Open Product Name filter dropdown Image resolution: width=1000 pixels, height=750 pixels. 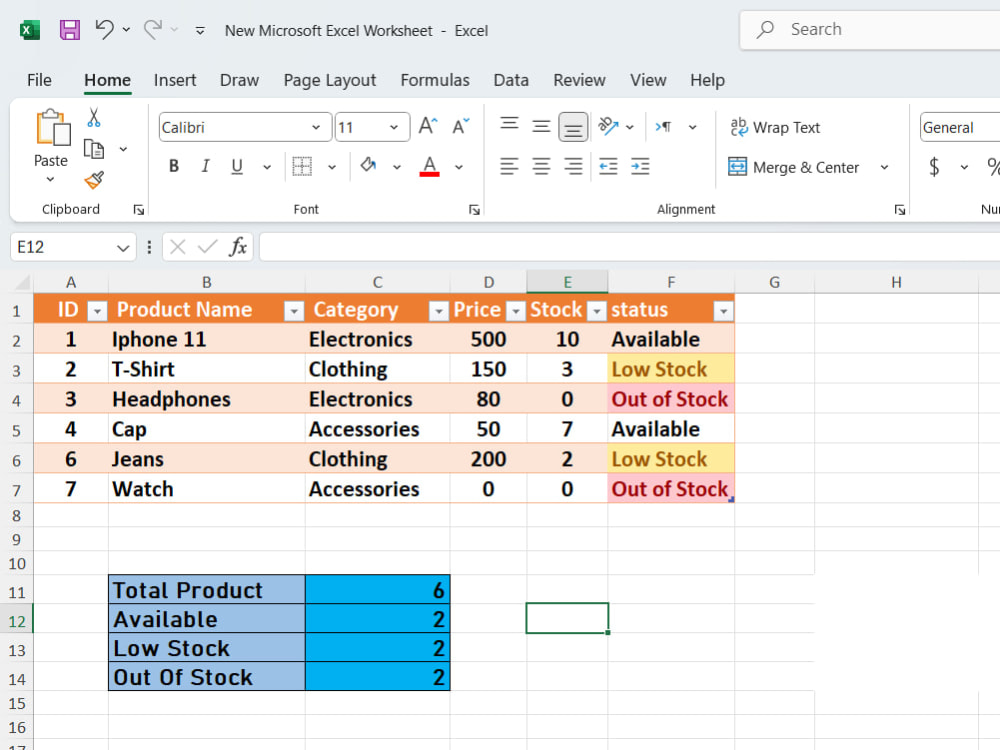[293, 311]
